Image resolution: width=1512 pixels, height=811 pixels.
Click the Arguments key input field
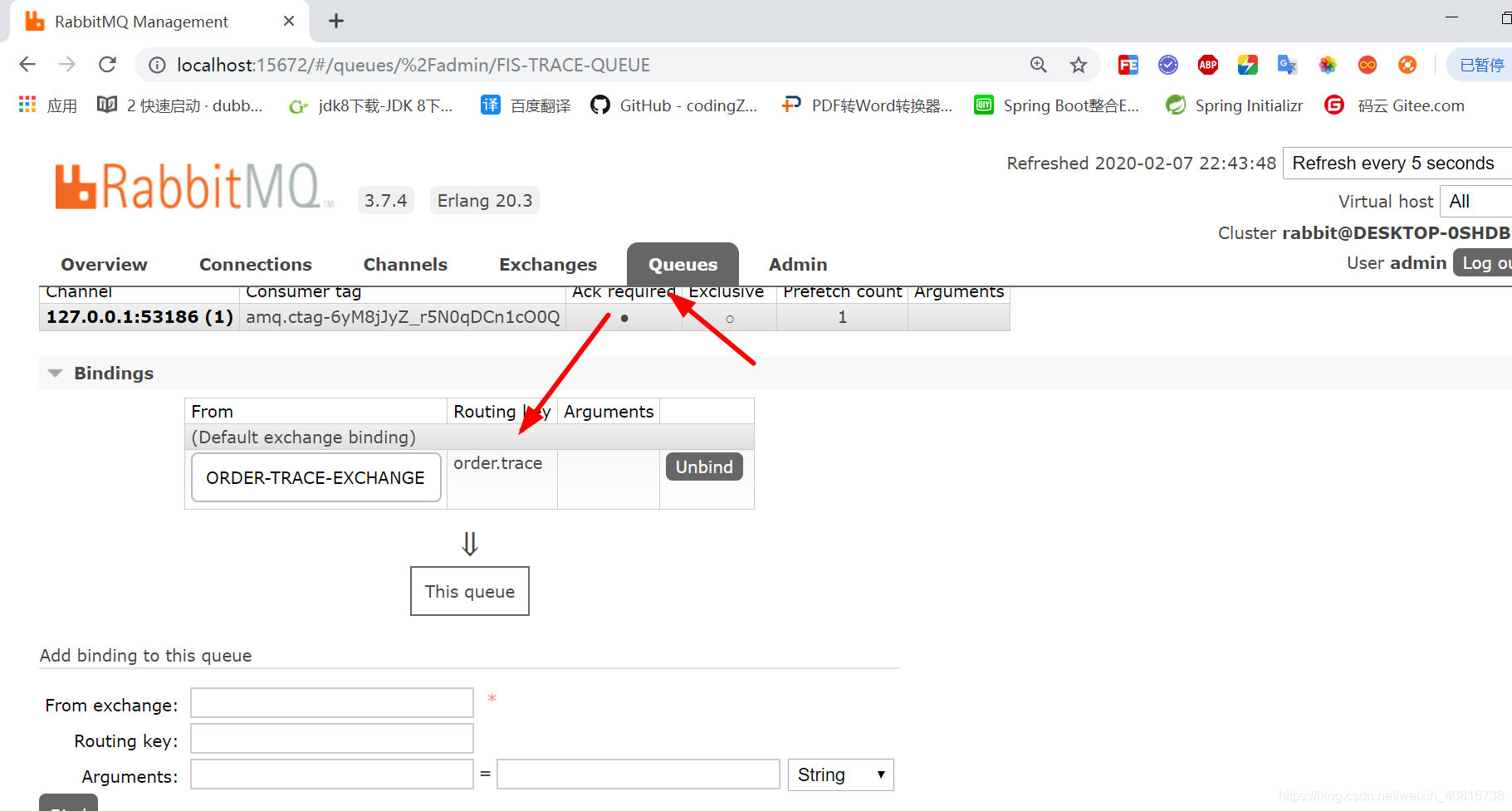[332, 774]
